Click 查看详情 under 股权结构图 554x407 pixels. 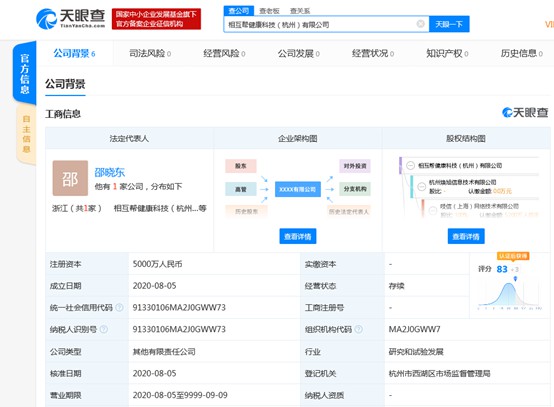click(x=466, y=236)
